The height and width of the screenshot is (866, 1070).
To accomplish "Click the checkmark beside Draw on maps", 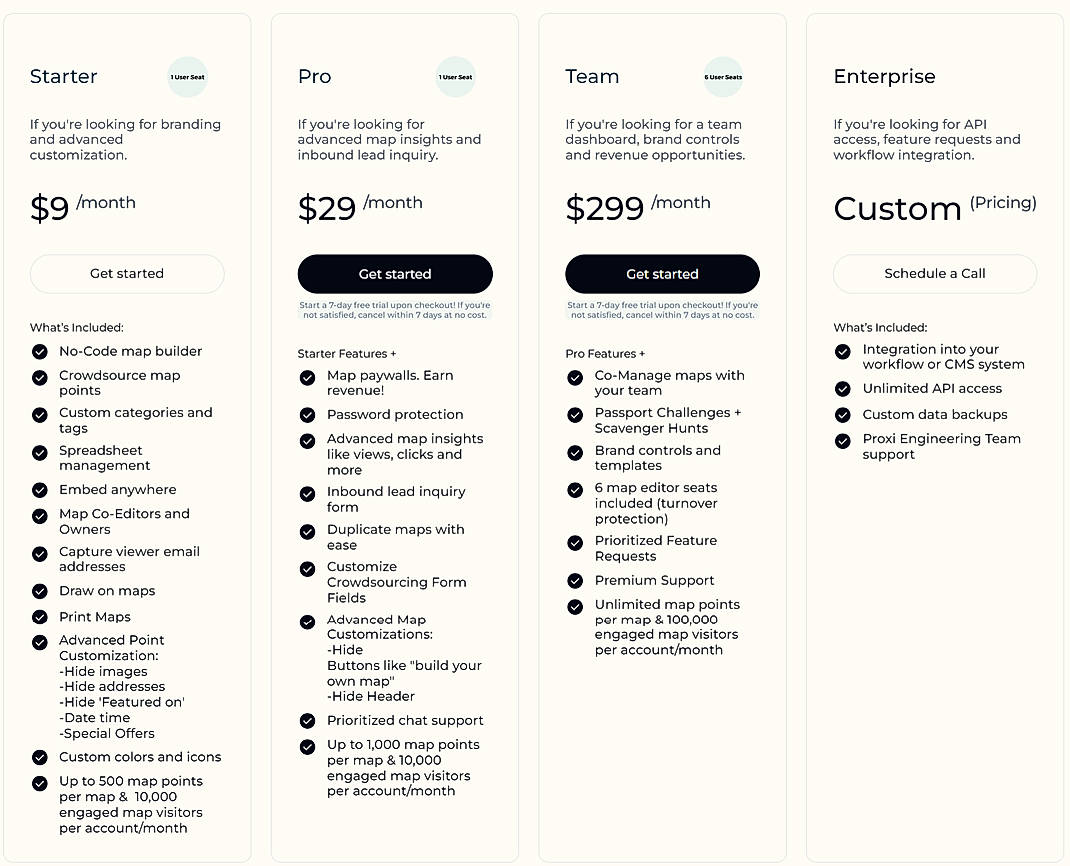I will [x=40, y=592].
